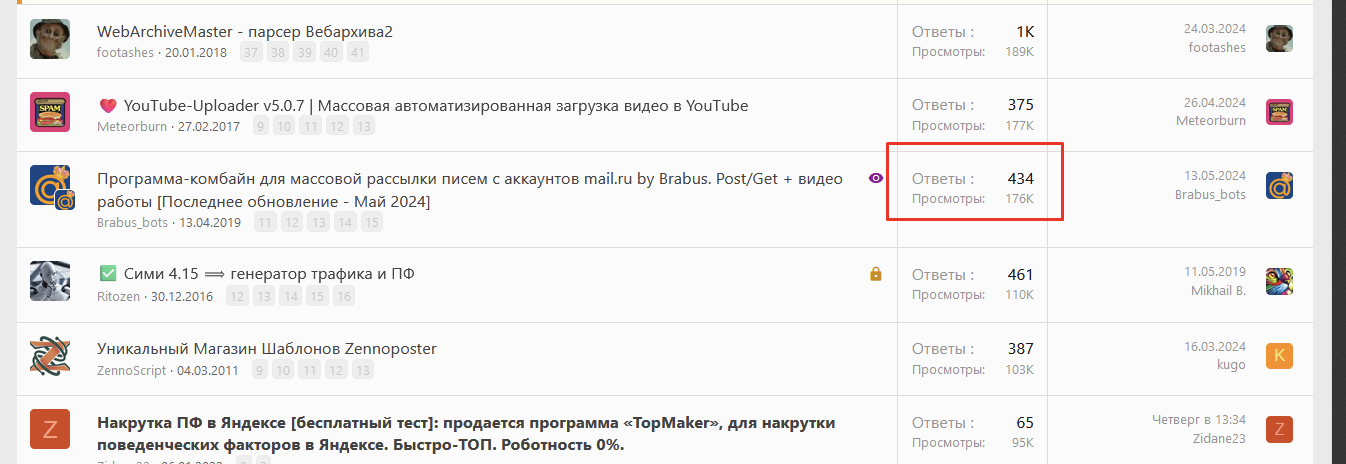Go to page 12 of Сими 4.15 thread
1346x464 pixels.
[x=237, y=296]
